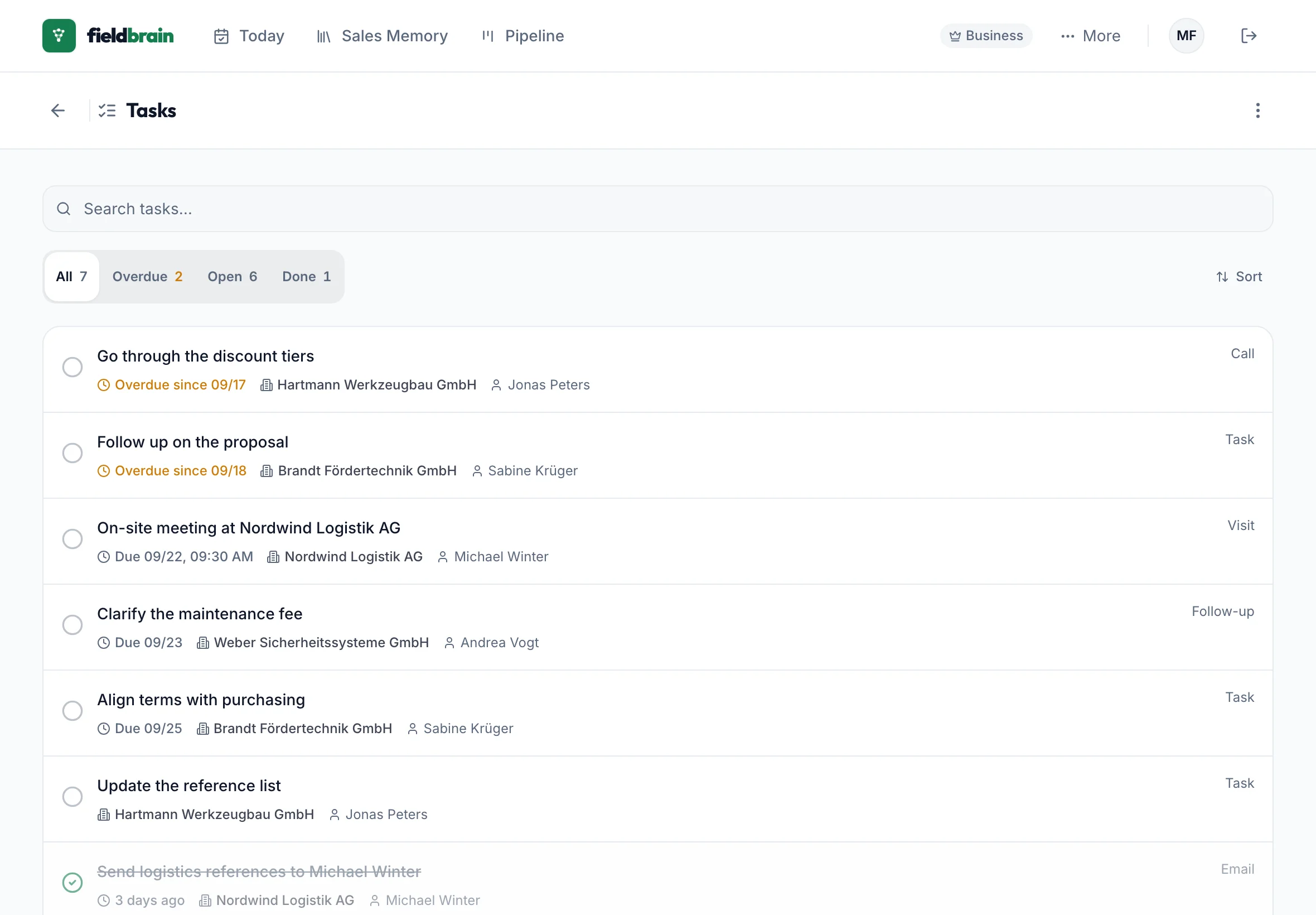Check off the On-site meeting at Nordwind task
The width and height of the screenshot is (1316, 915).
point(72,539)
